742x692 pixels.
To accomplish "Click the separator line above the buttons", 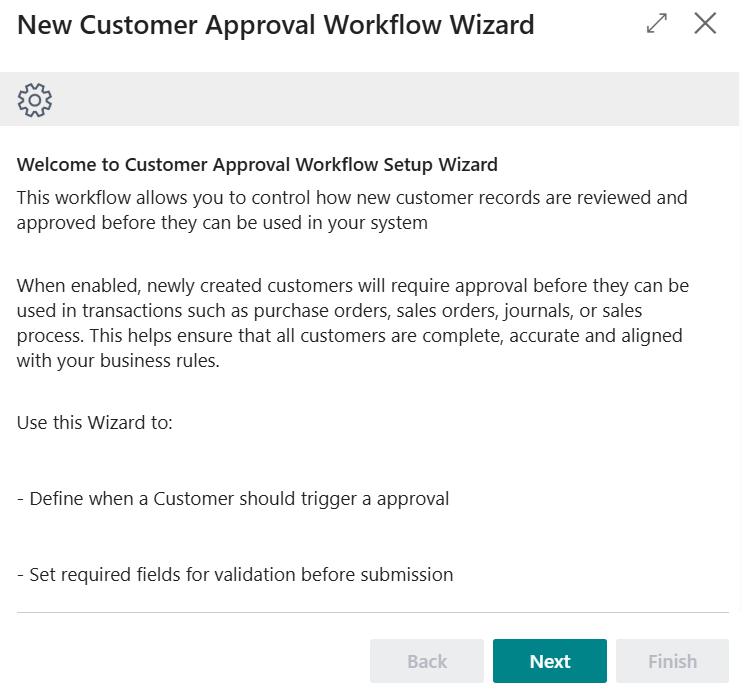I will click(372, 612).
